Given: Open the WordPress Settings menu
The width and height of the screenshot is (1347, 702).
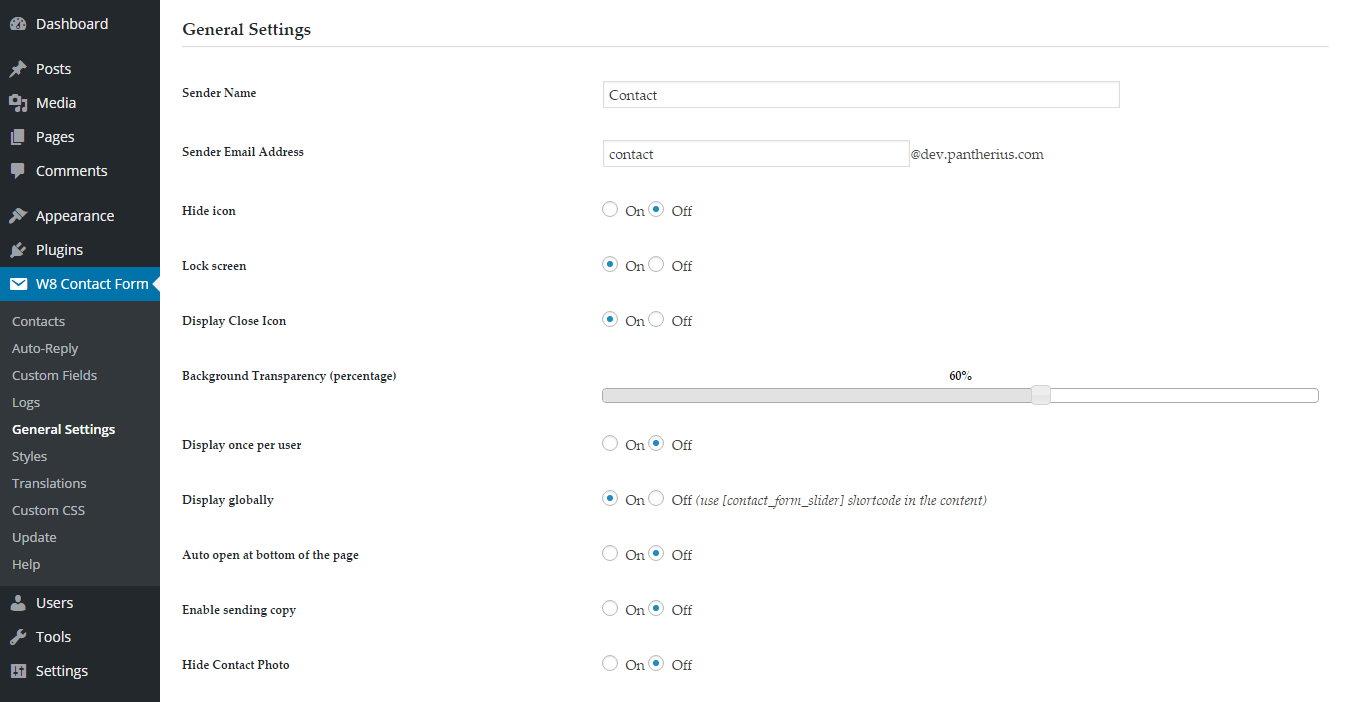Looking at the screenshot, I should (x=80, y=671).
